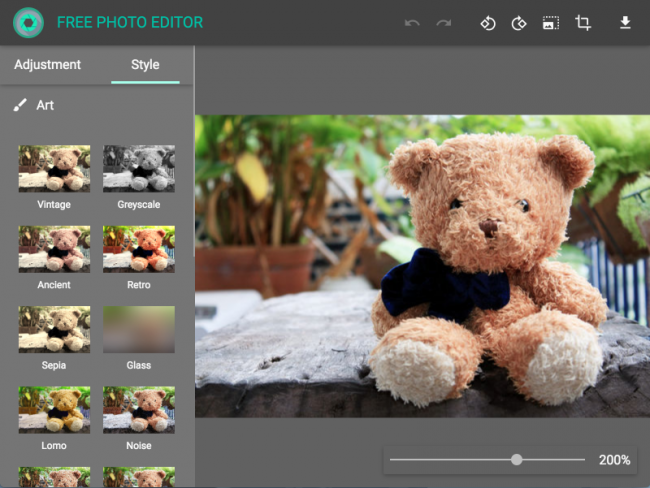Redo the last undone edit
The width and height of the screenshot is (650, 488).
[x=444, y=23]
